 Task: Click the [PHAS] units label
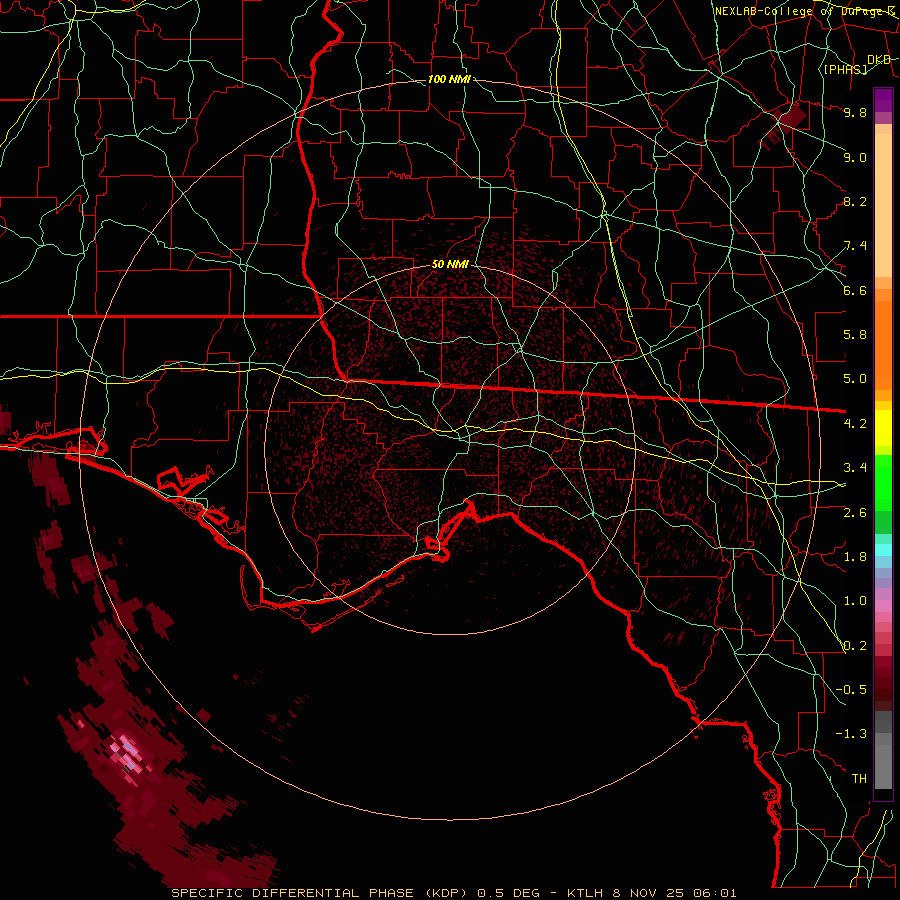tap(845, 69)
